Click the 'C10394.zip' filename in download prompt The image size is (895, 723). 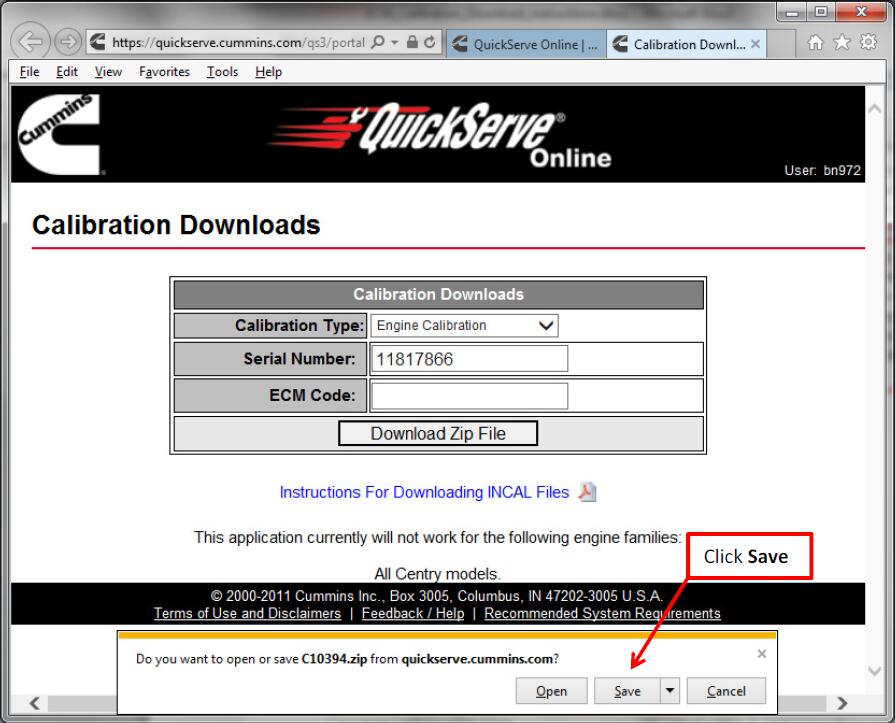334,659
